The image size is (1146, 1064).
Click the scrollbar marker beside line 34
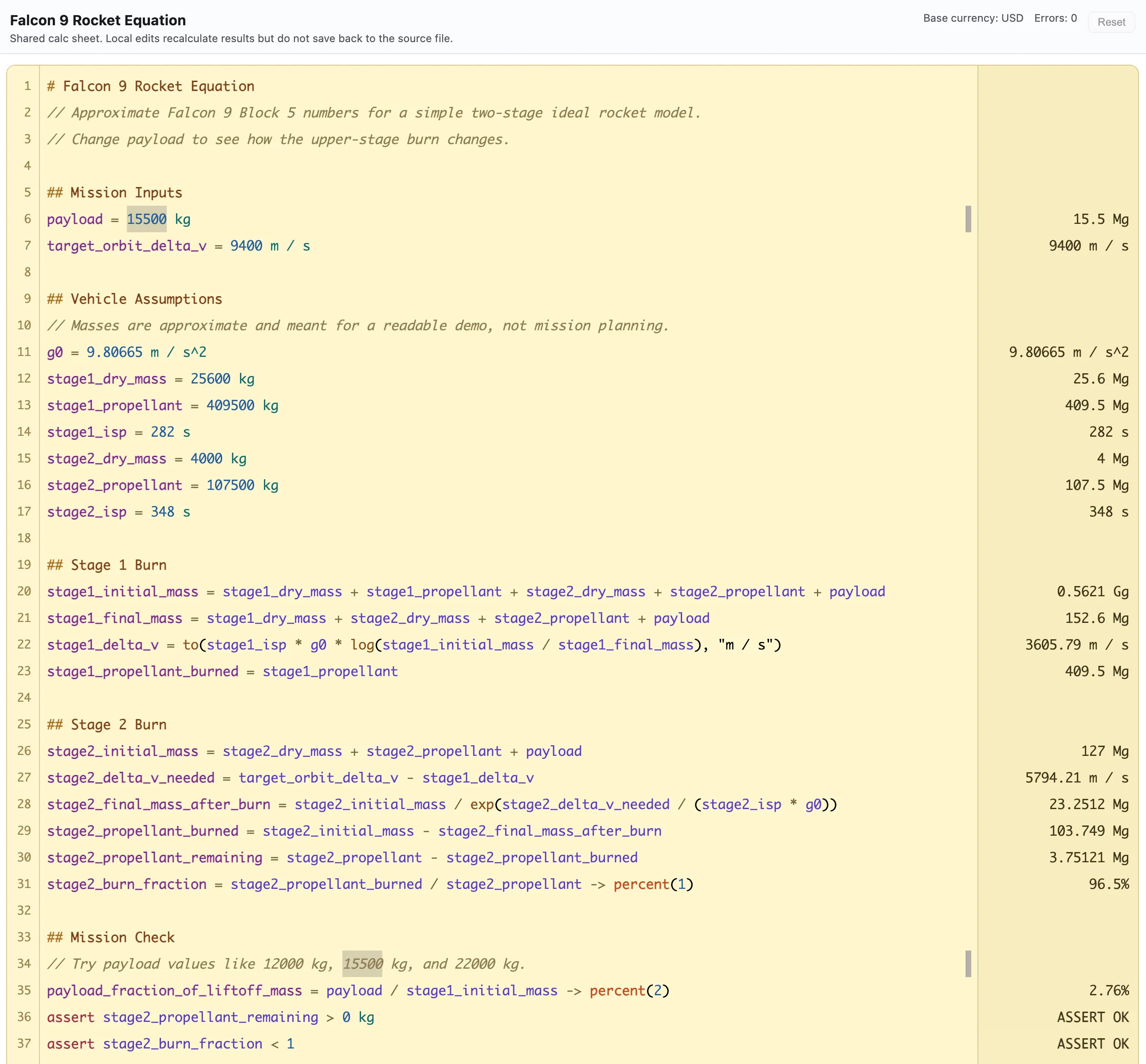[x=968, y=964]
